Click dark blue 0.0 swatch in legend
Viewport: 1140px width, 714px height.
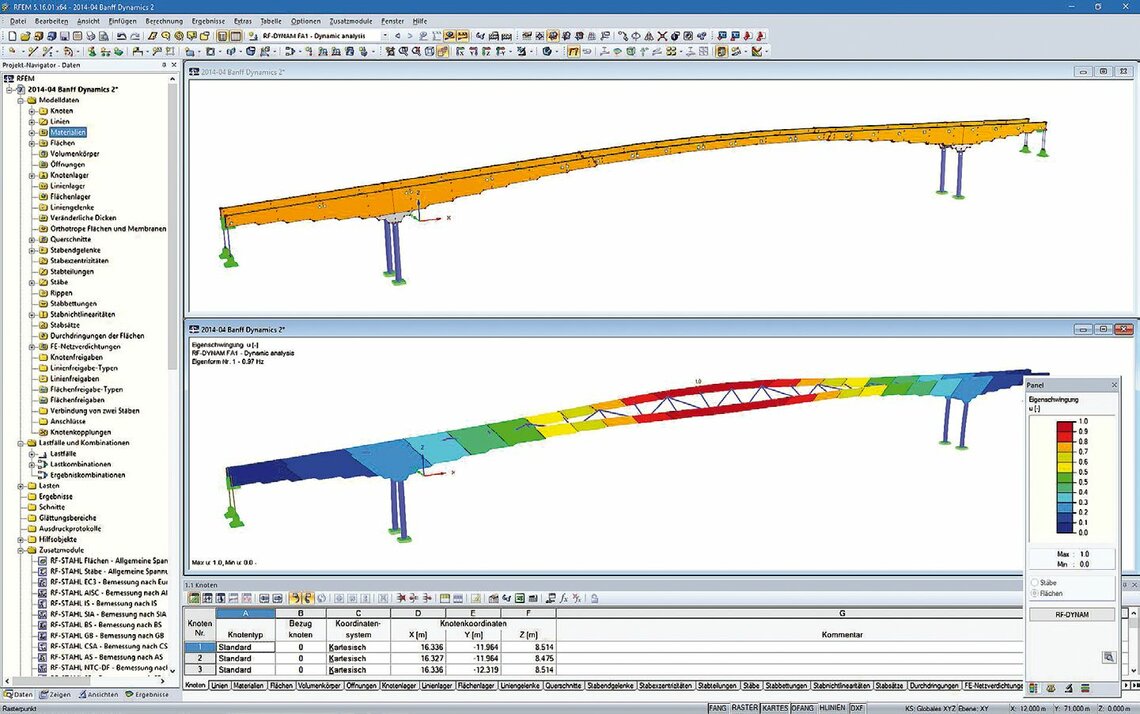click(x=1065, y=529)
